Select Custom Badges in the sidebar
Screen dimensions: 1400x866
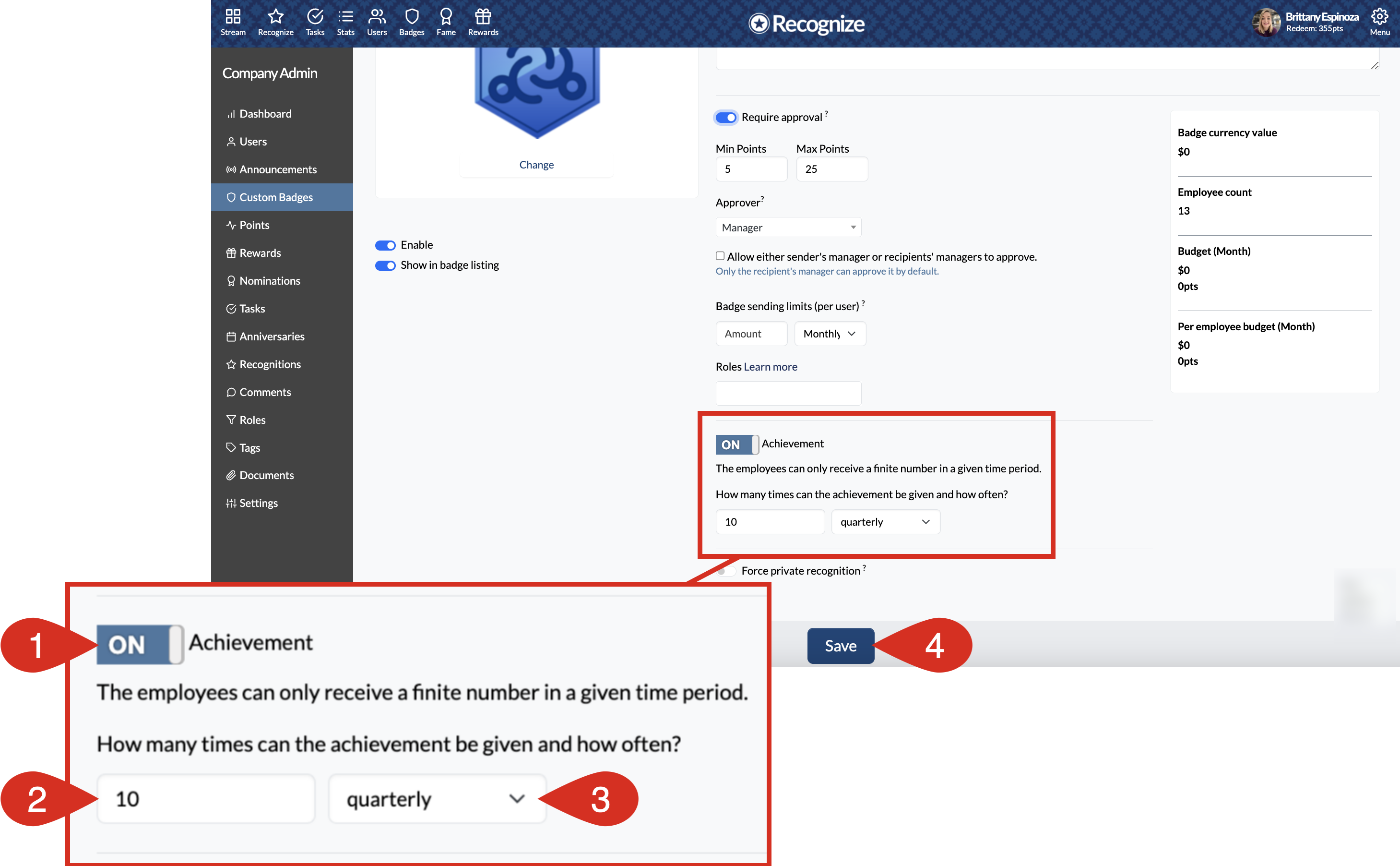[x=282, y=197]
